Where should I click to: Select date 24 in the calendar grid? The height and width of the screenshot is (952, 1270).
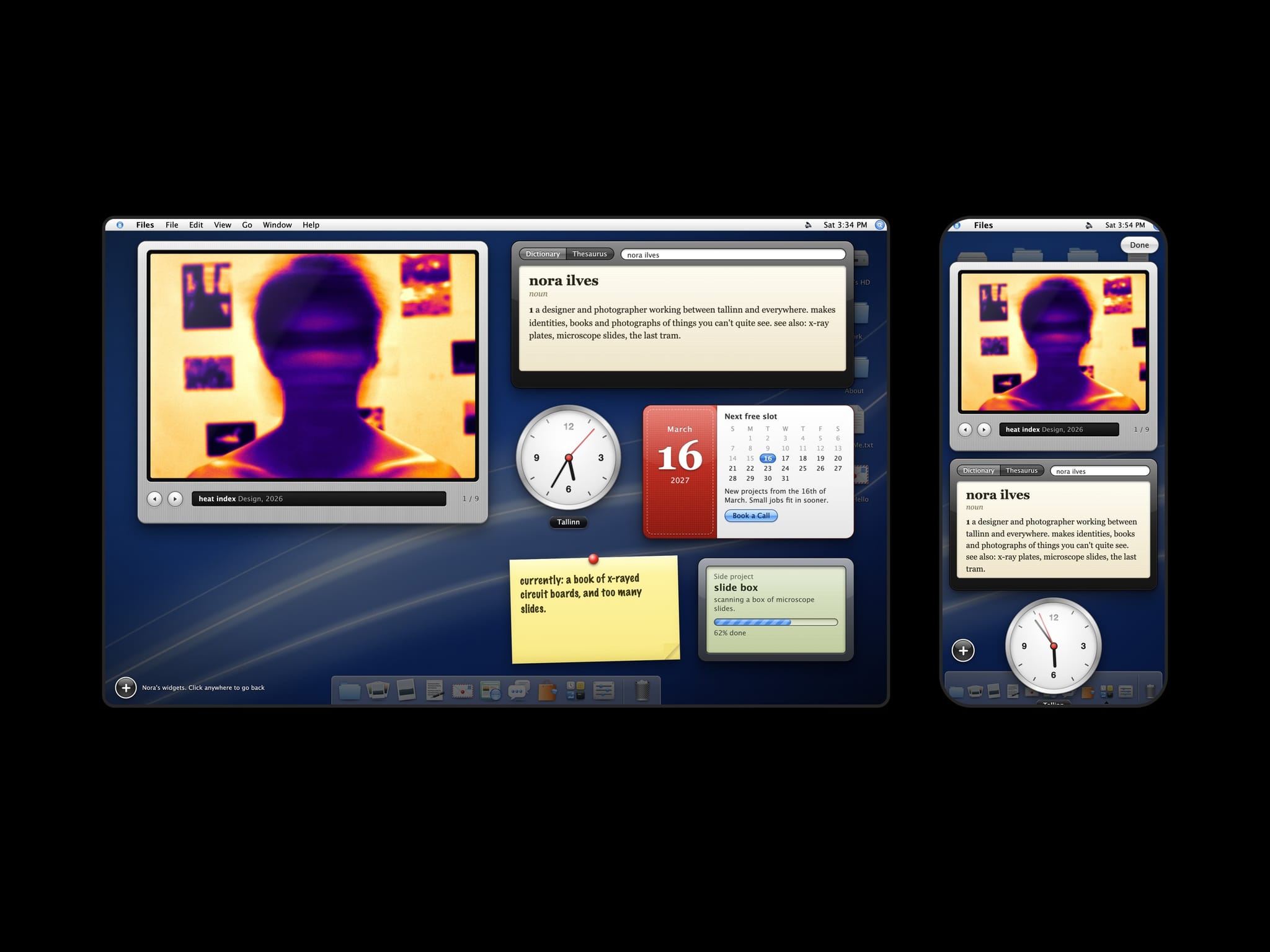pos(785,469)
